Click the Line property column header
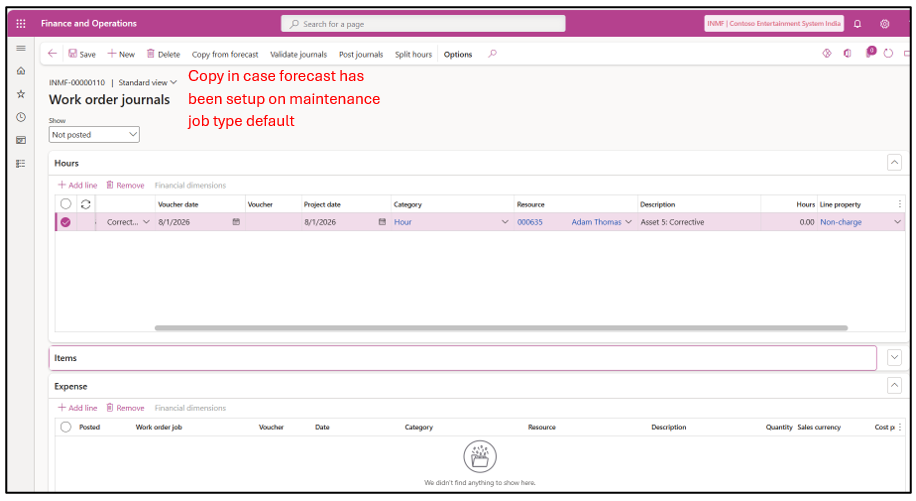The height and width of the screenshot is (501, 916). [840, 204]
